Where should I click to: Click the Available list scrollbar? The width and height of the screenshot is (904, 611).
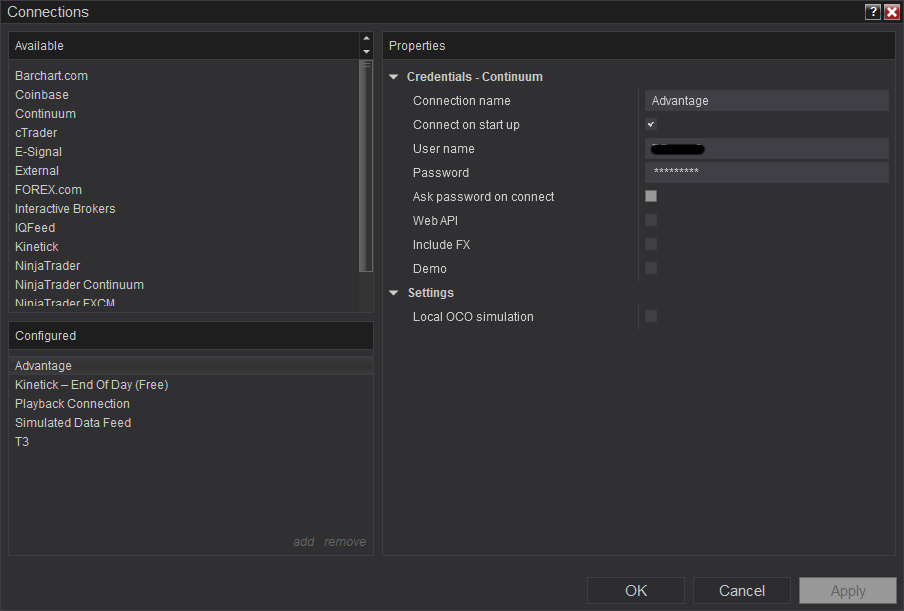tap(366, 165)
